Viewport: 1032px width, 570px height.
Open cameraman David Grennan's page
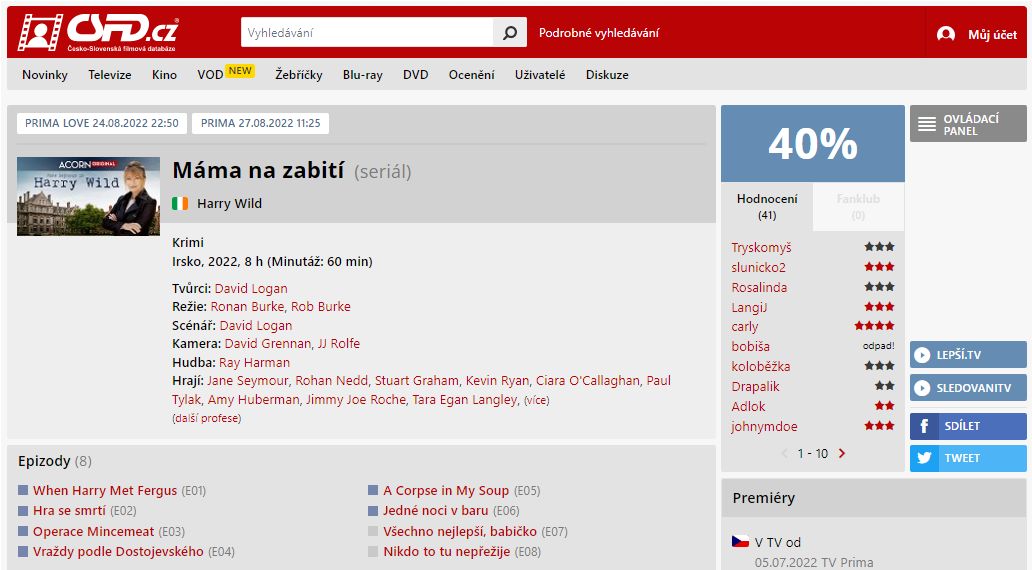click(x=267, y=344)
